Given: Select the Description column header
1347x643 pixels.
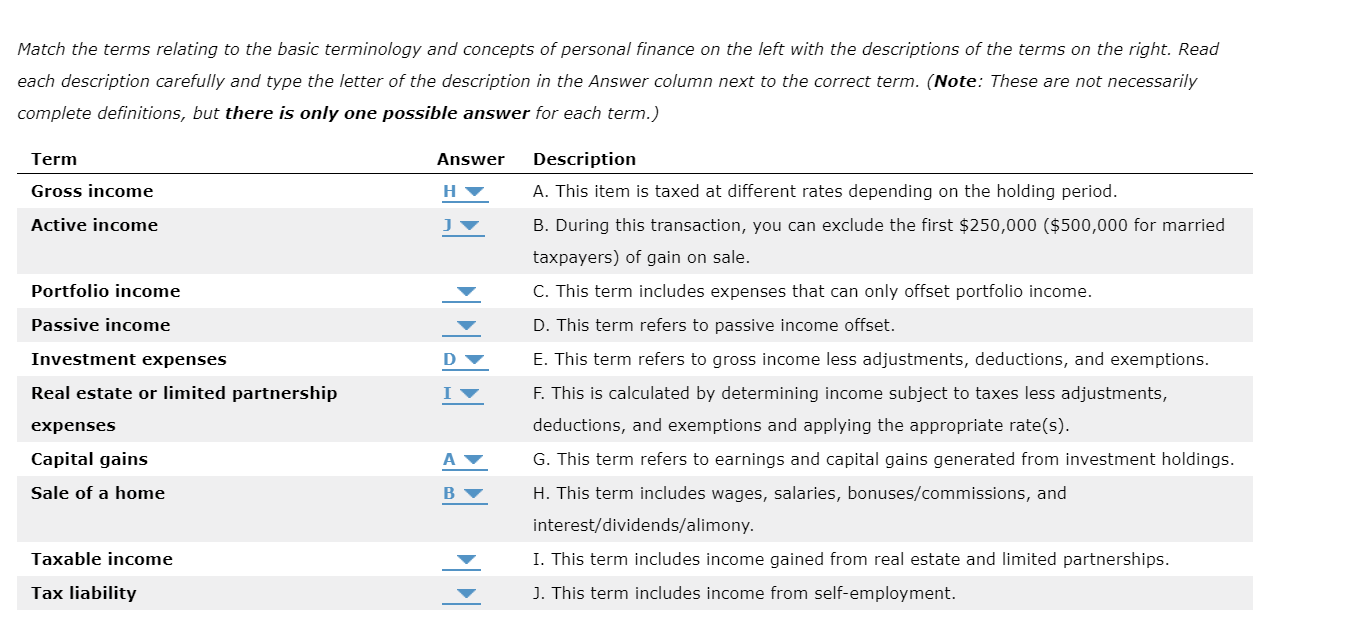Looking at the screenshot, I should 585,159.
